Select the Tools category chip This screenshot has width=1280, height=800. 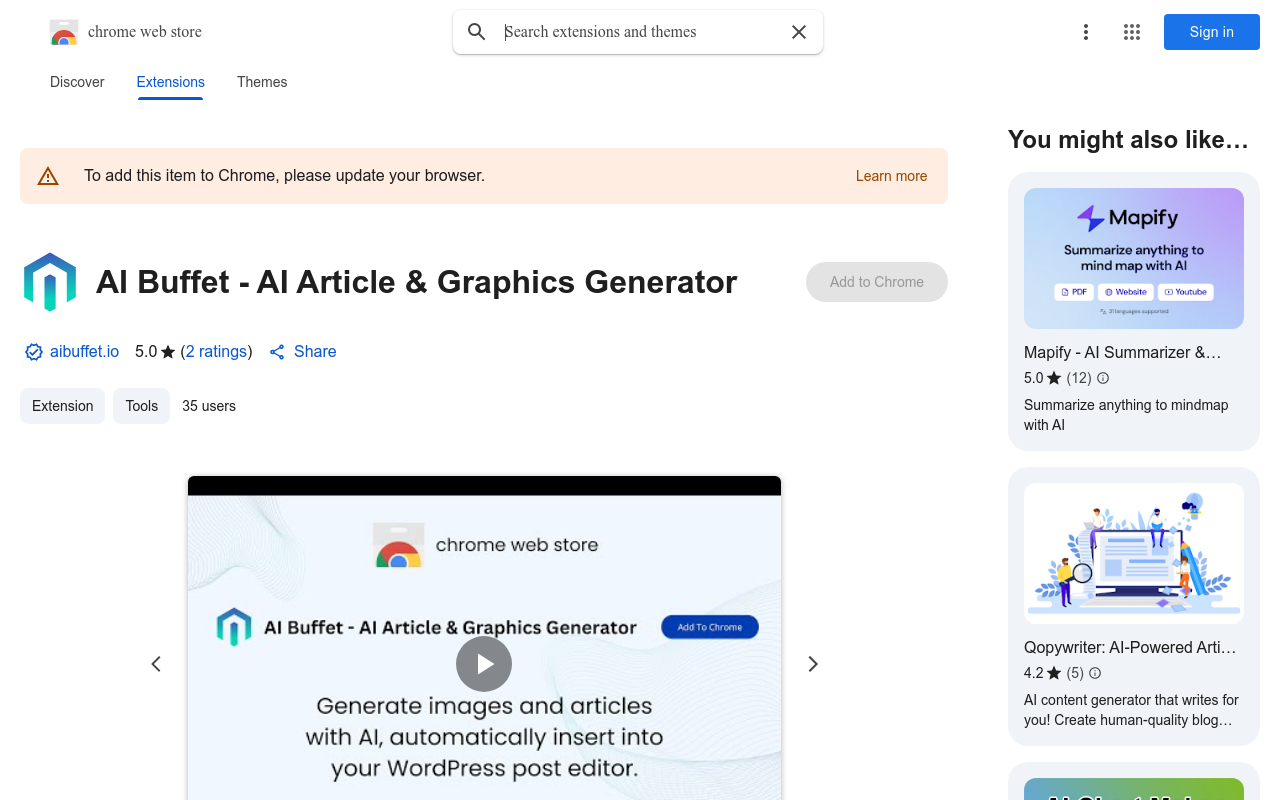pyautogui.click(x=142, y=406)
